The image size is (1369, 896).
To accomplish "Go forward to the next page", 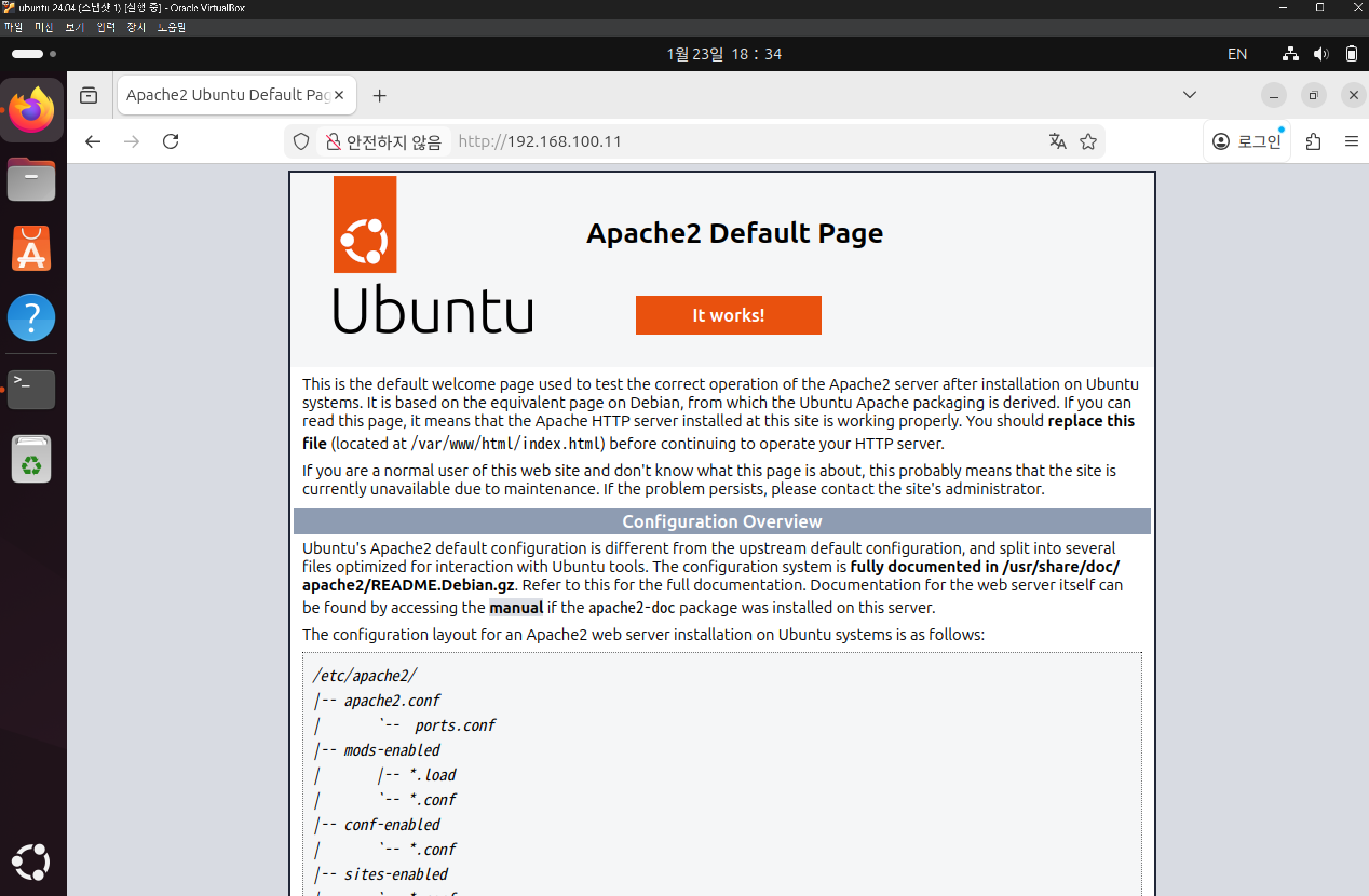I will (132, 141).
